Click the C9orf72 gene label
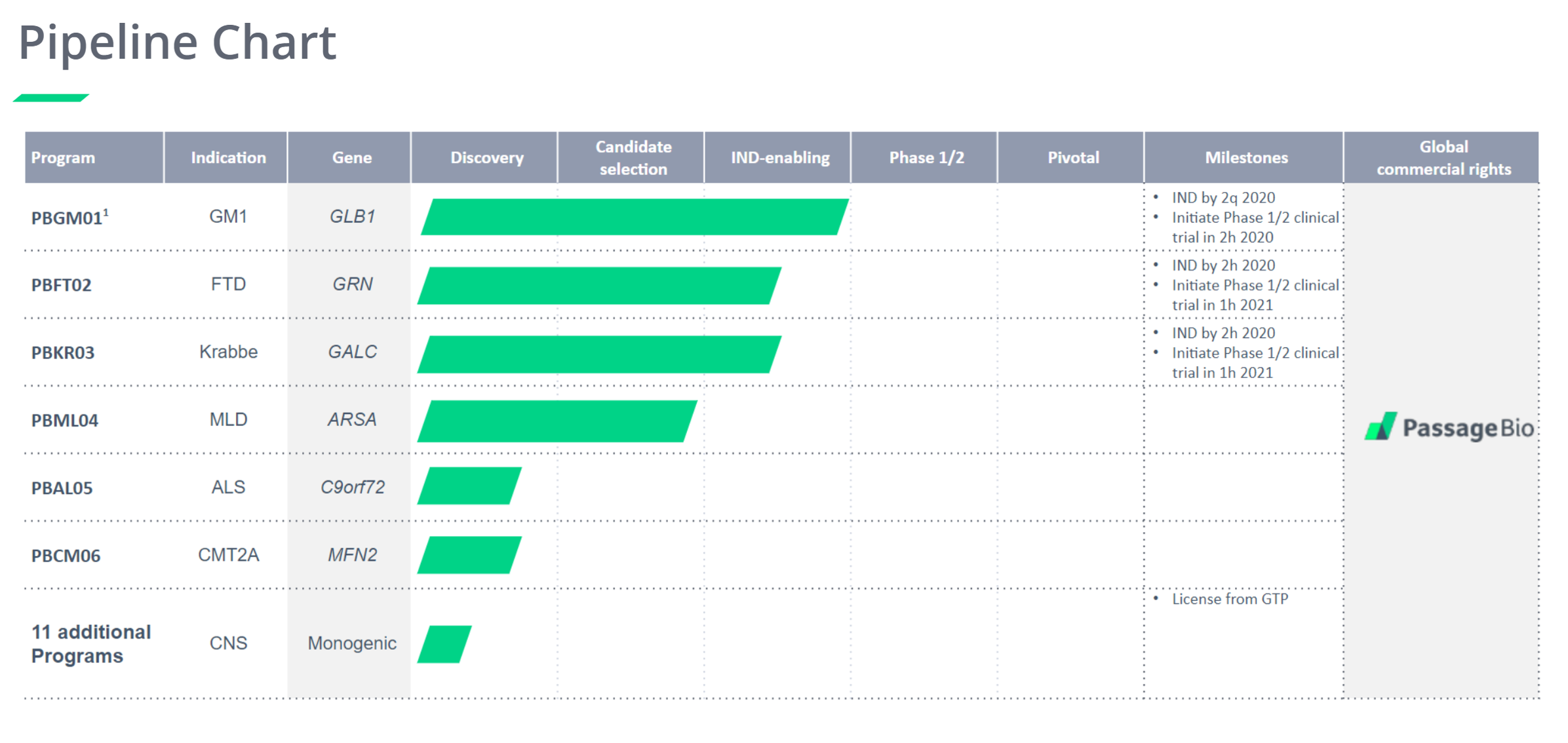1568x743 pixels. (352, 487)
